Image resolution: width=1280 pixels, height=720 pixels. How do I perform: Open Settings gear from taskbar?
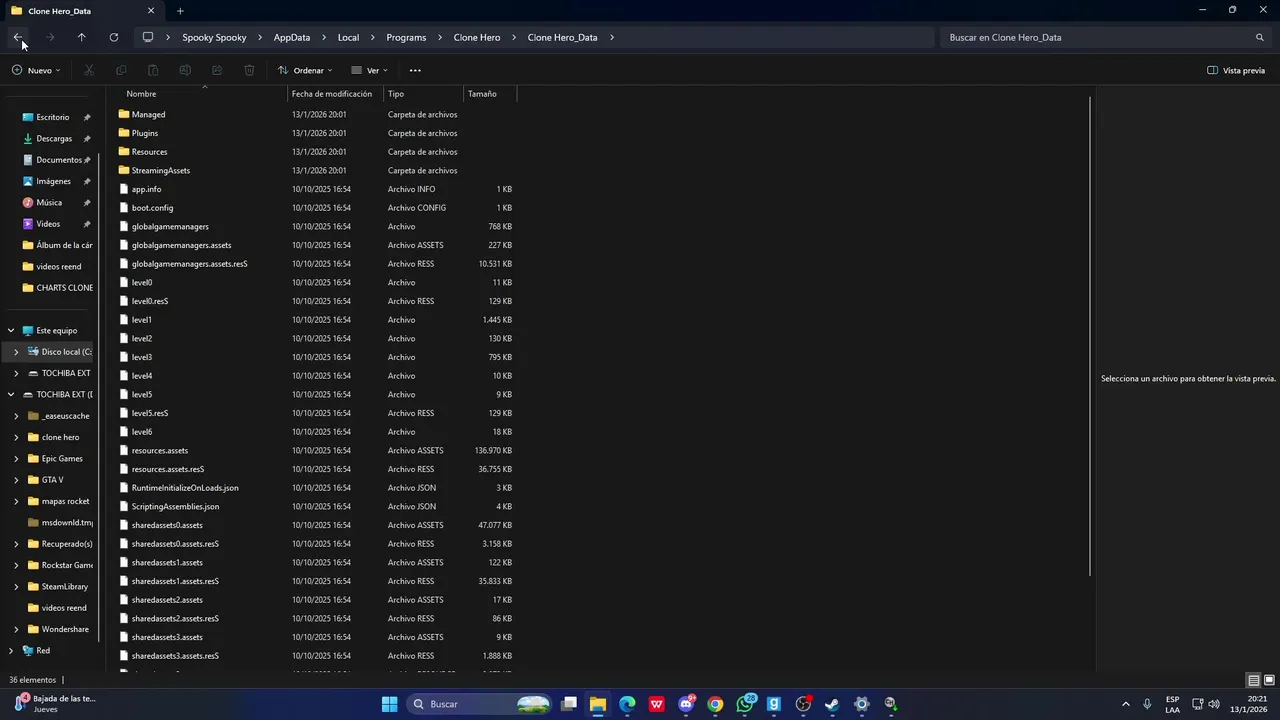(x=861, y=704)
